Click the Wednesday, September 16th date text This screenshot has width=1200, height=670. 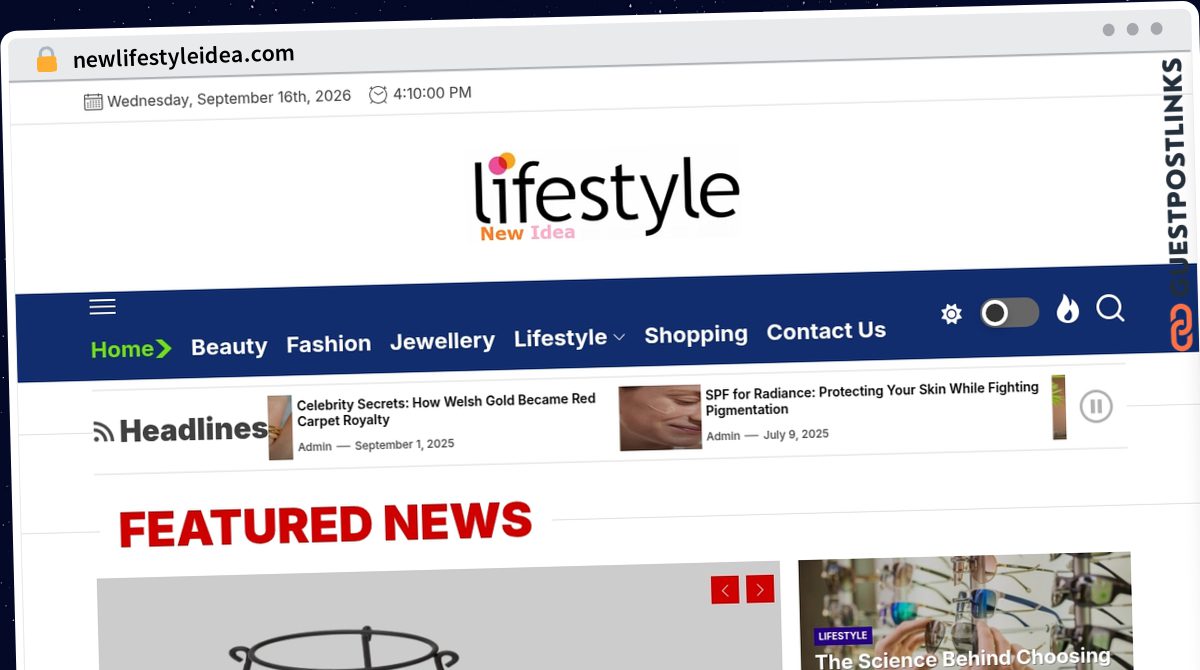[229, 98]
